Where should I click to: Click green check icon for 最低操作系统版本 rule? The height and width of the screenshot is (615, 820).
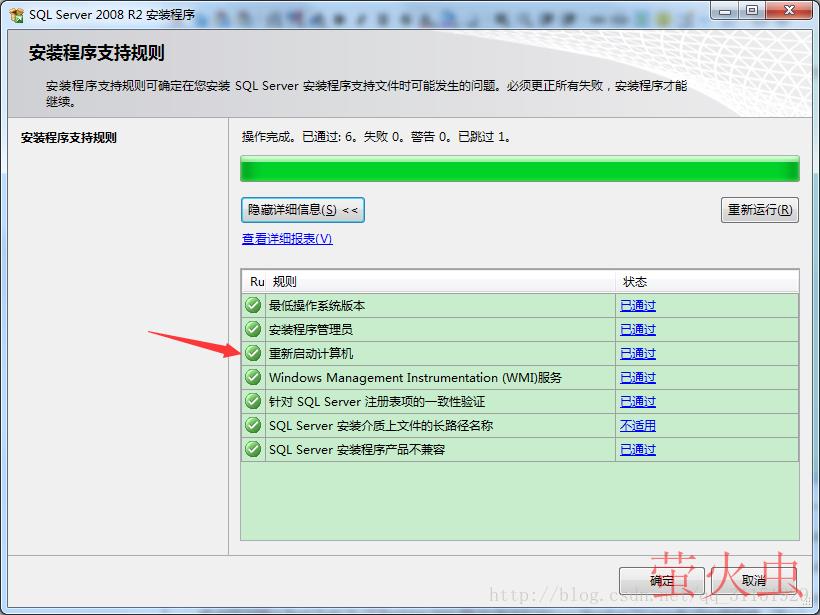(x=253, y=305)
